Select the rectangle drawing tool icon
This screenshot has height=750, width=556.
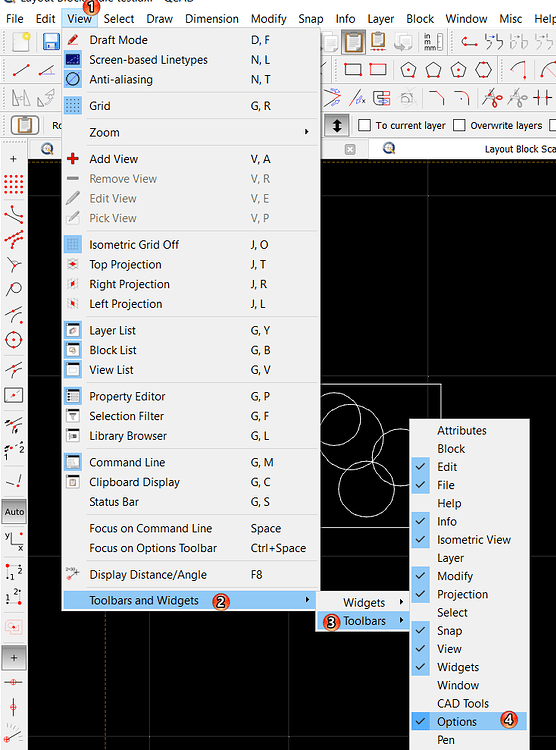[353, 70]
